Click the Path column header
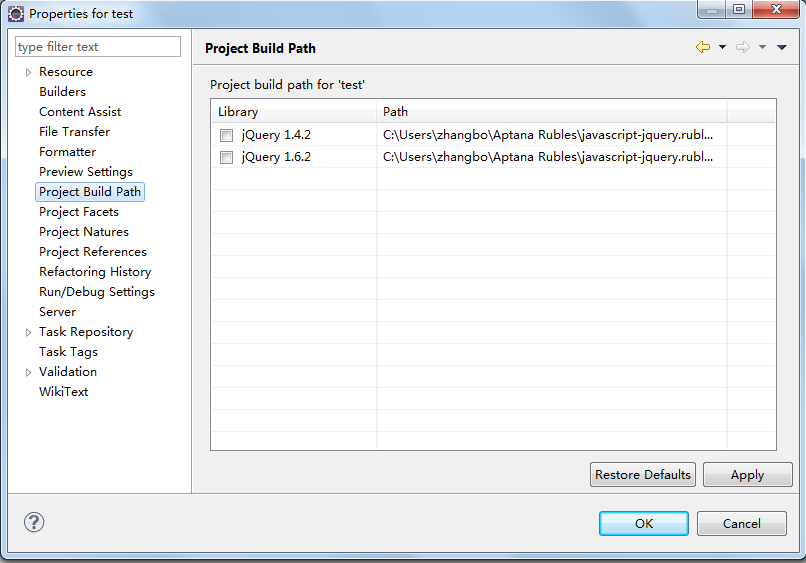This screenshot has height=563, width=806. [x=552, y=112]
